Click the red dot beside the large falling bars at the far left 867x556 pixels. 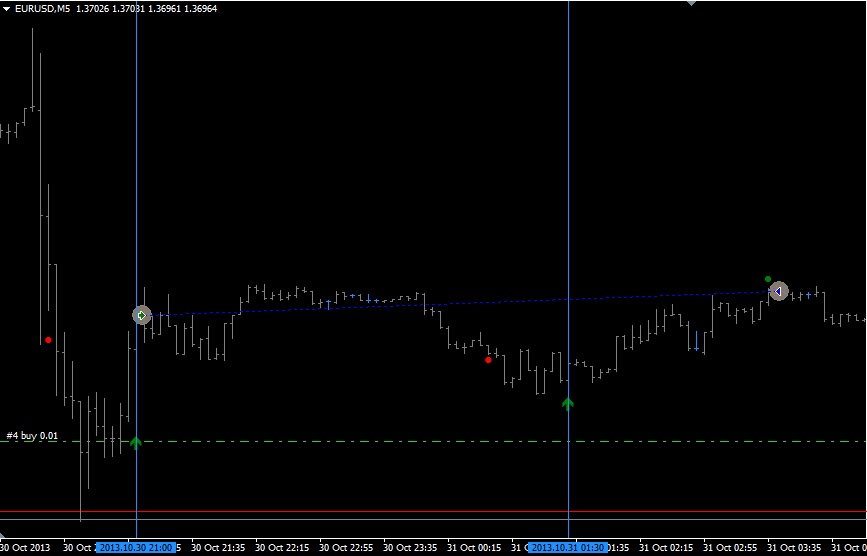tap(48, 339)
